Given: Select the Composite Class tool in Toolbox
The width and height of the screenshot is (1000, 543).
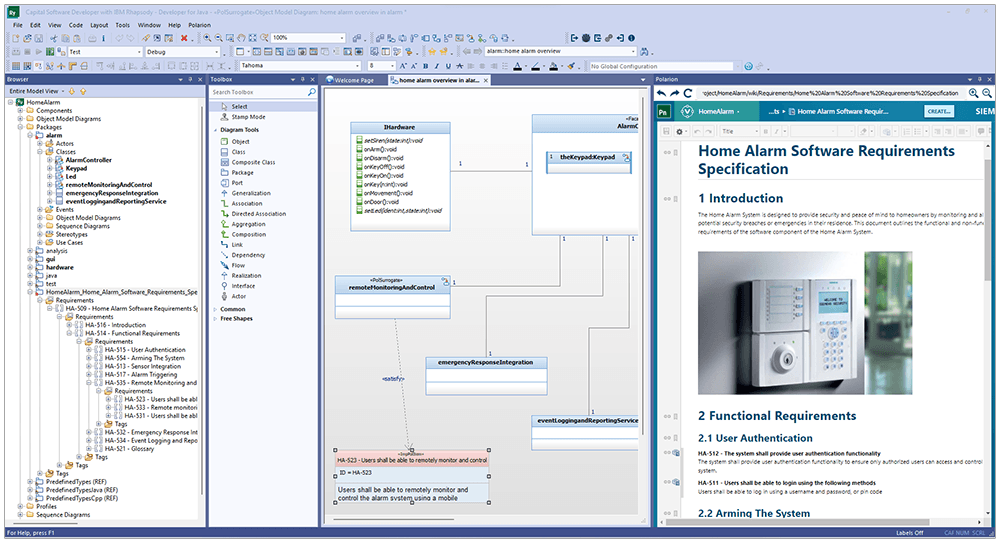Looking at the screenshot, I should (x=253, y=162).
